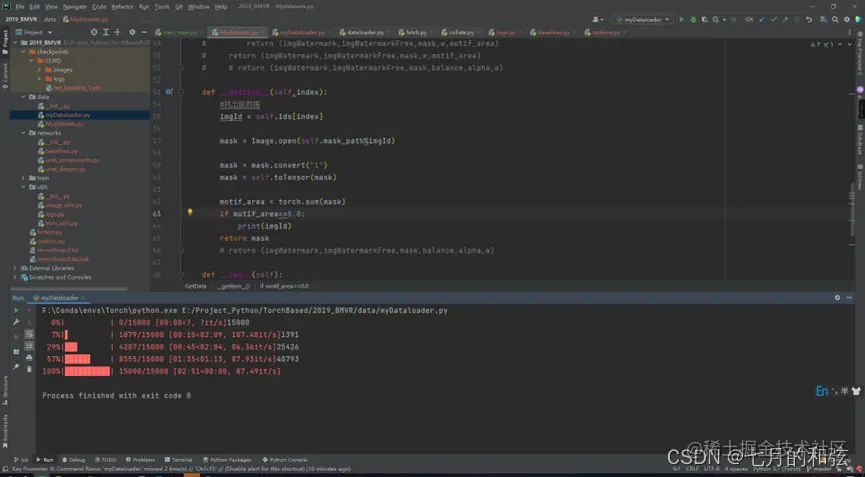
Task: Collapse the checkpoints folder
Action: point(24,52)
